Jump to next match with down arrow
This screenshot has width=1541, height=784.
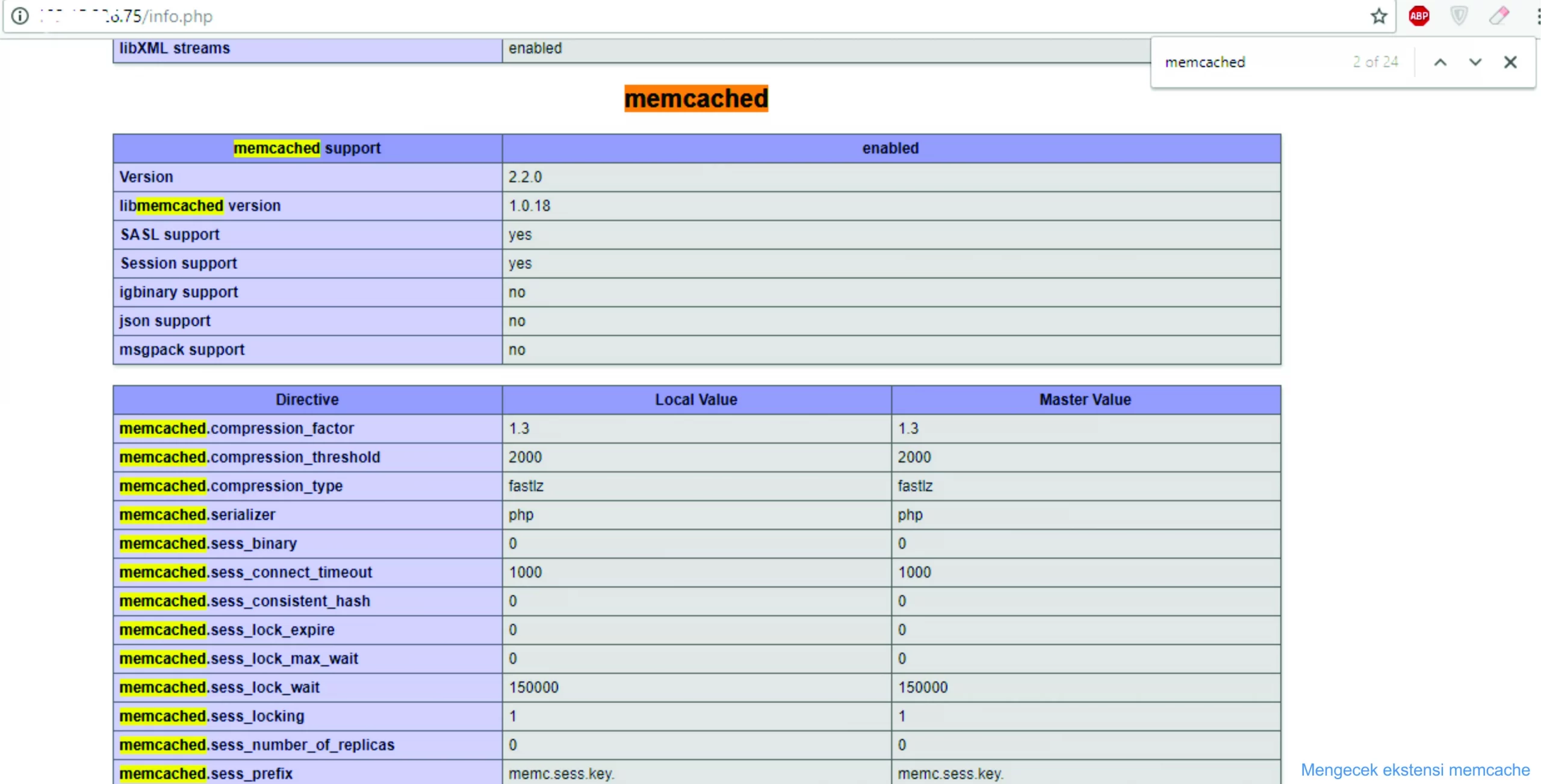pos(1474,62)
